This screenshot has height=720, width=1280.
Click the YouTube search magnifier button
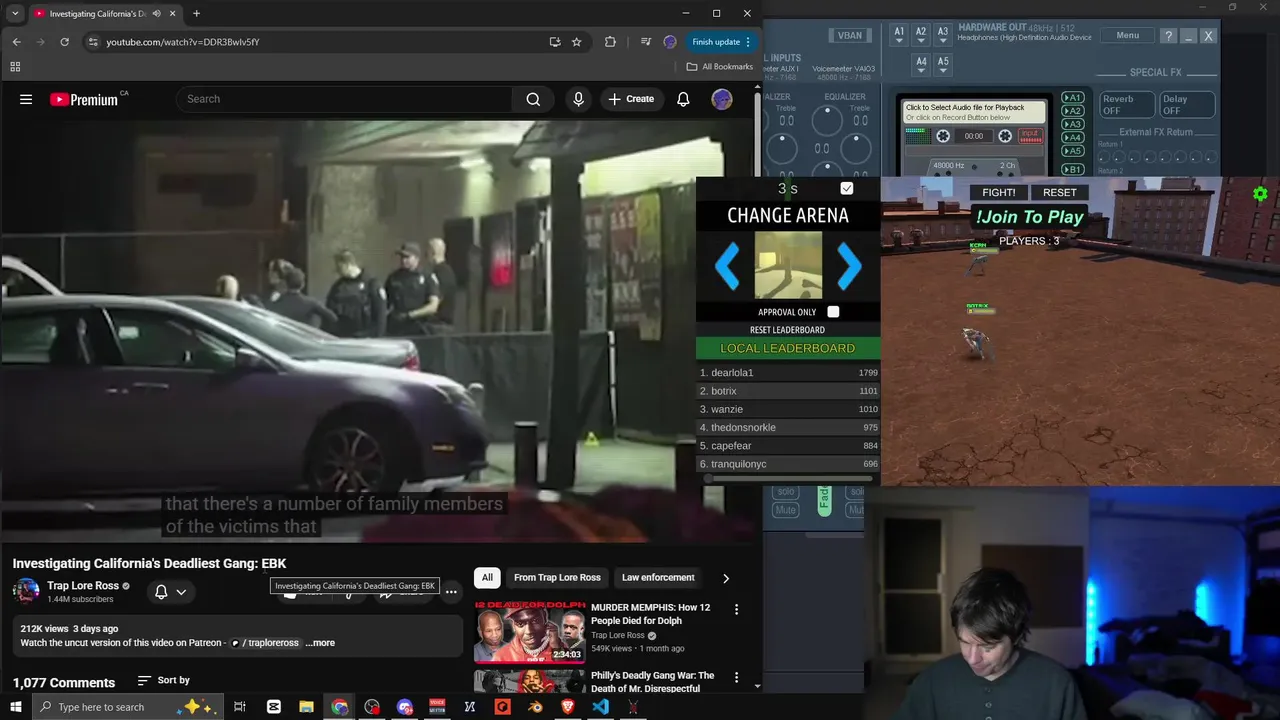tap(533, 99)
